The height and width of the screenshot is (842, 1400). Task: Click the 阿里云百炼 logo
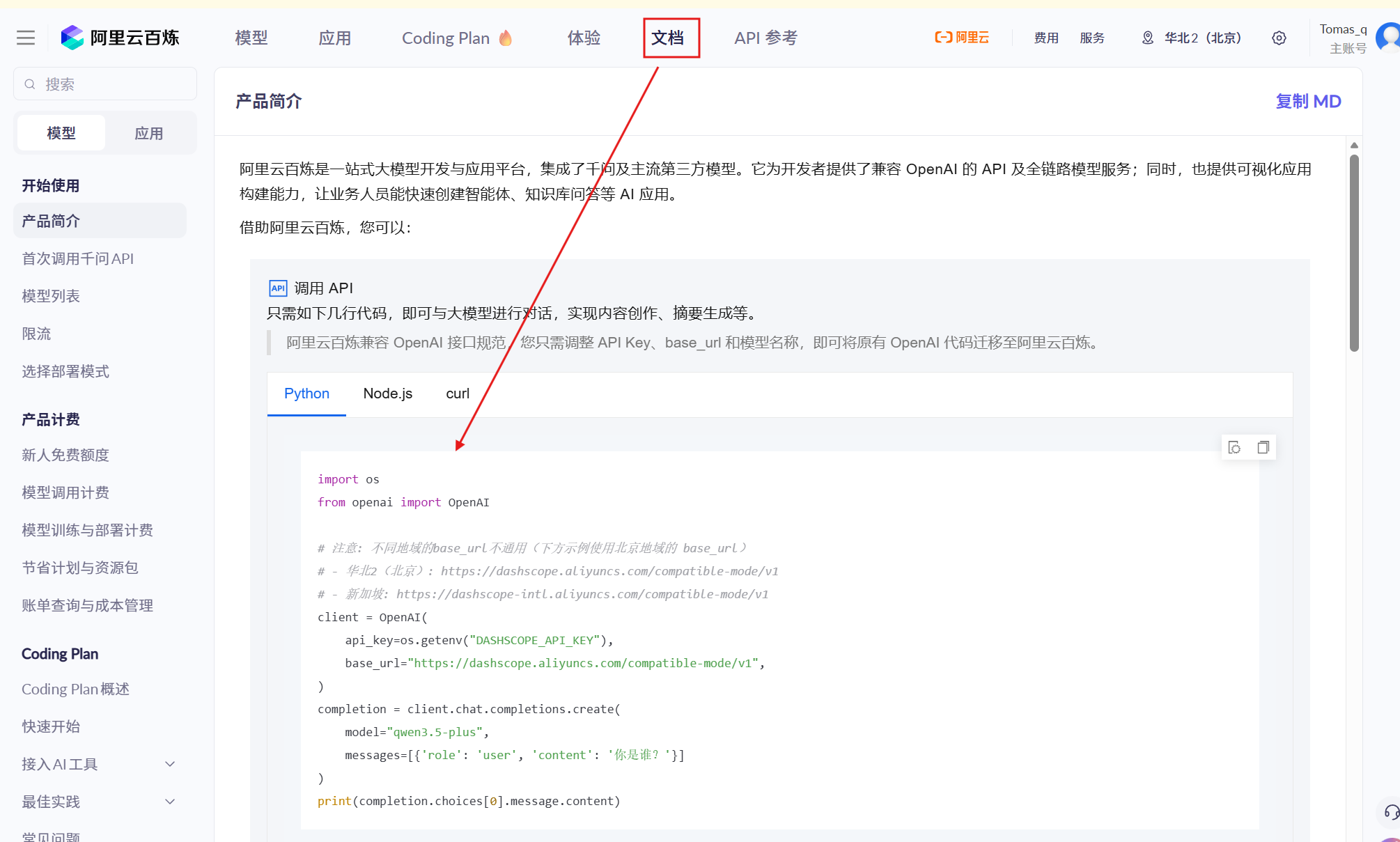[120, 38]
